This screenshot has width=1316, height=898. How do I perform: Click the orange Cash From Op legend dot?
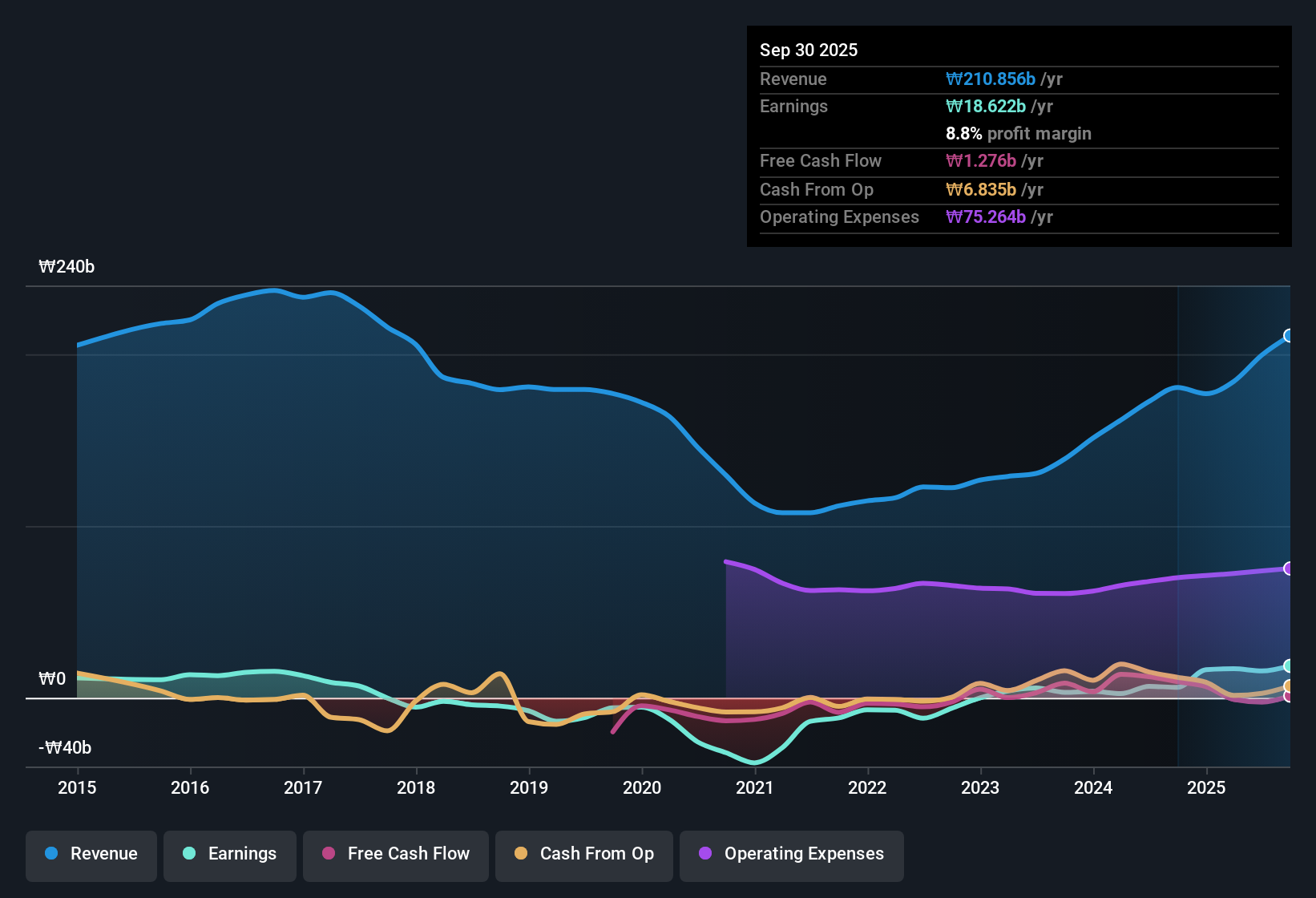coord(521,854)
